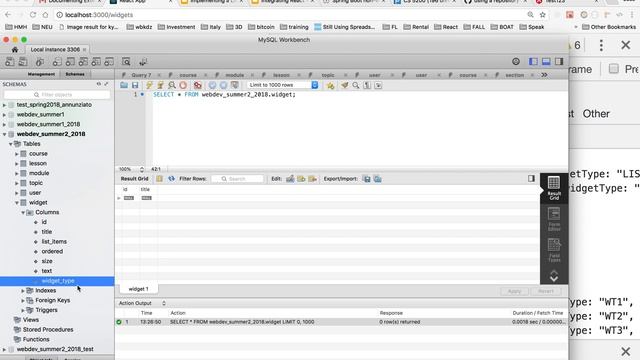Screen dimensions: 640x360
Task: Collapse the webdev_summer2_2018 schema
Action: coord(4,134)
